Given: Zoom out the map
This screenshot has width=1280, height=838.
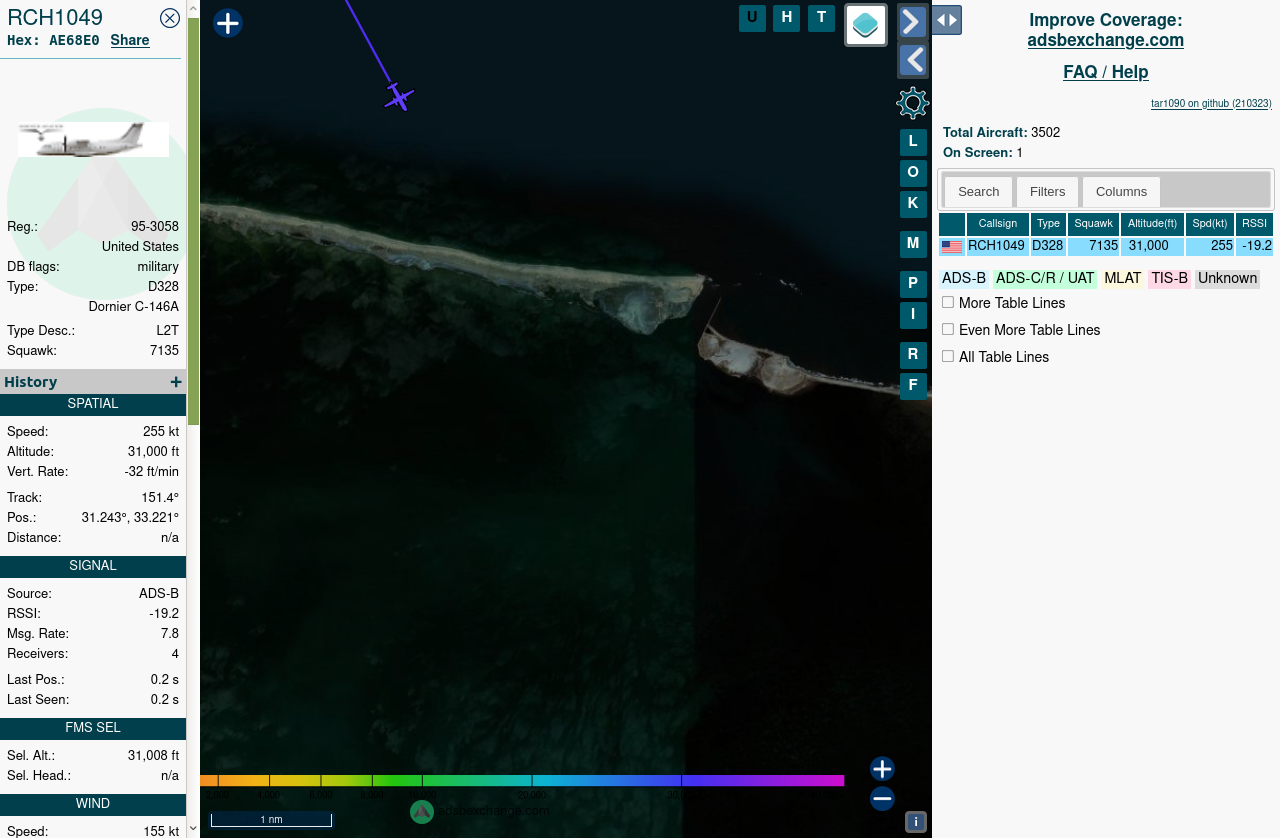Looking at the screenshot, I should pos(882,798).
